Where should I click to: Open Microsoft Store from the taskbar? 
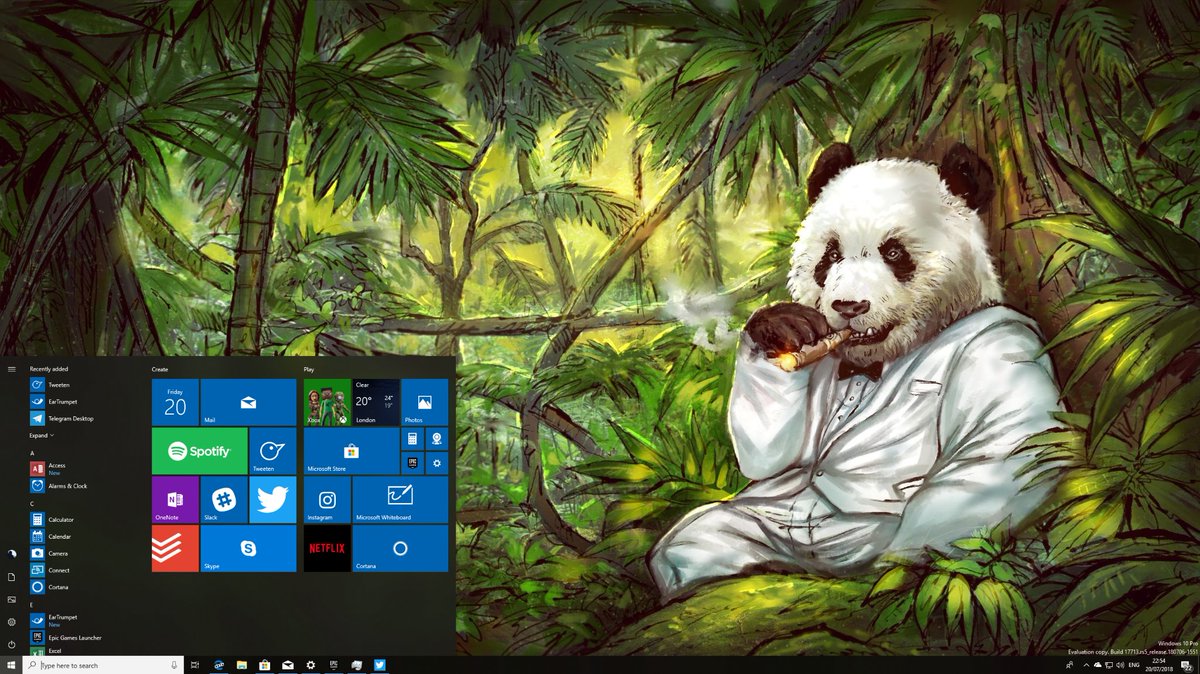(x=264, y=665)
